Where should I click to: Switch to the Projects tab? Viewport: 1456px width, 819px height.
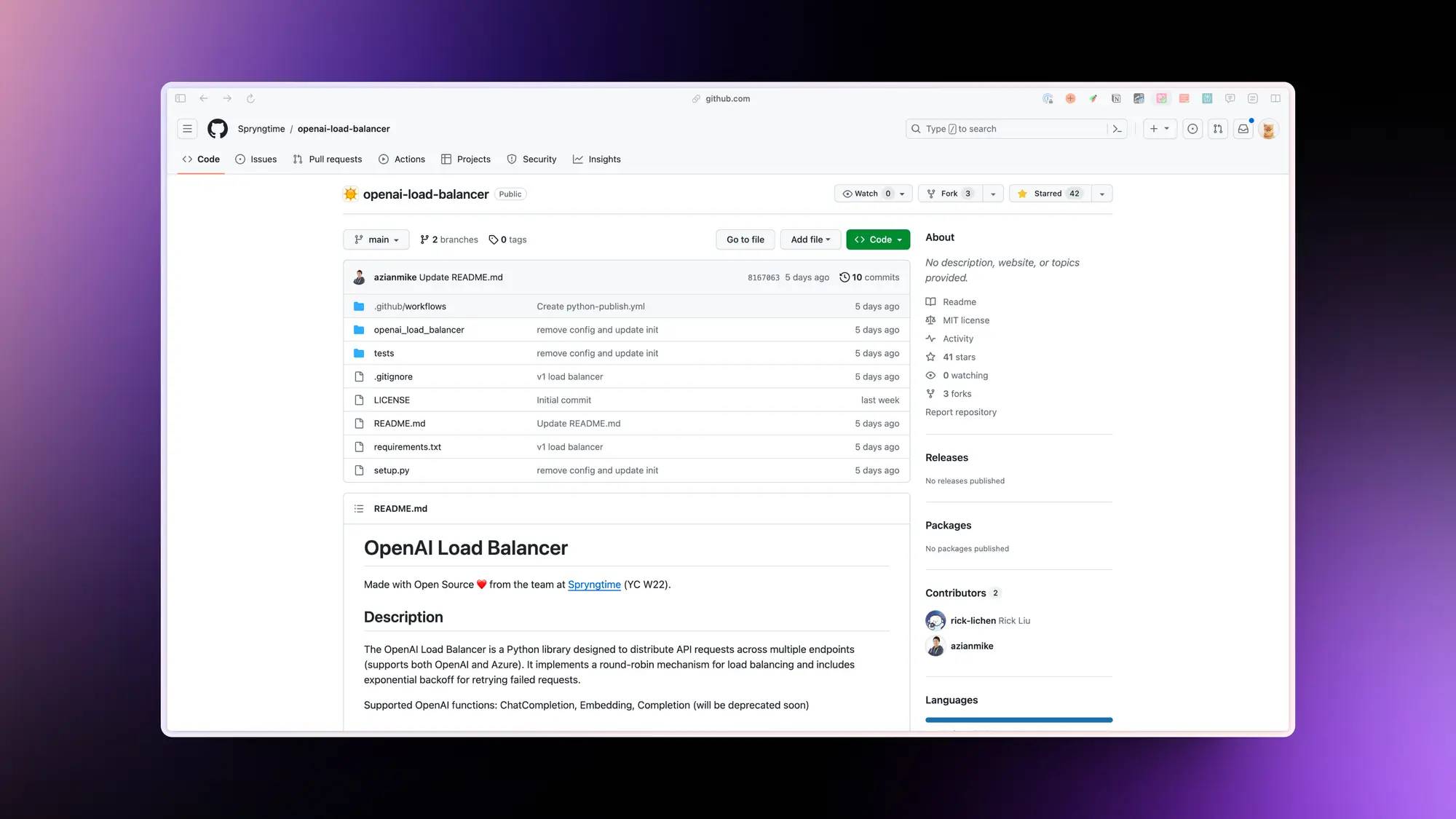(466, 159)
